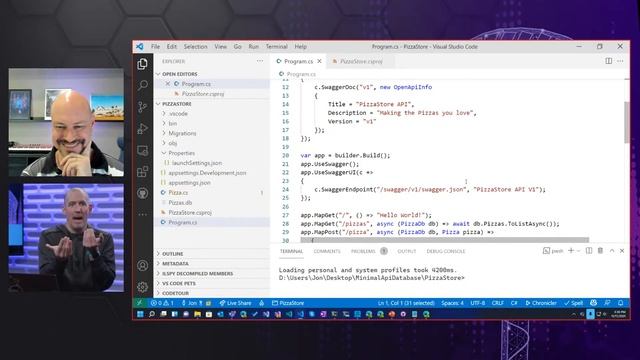This screenshot has width=640, height=360.
Task: Open the Run and Debug view
Action: (142, 129)
